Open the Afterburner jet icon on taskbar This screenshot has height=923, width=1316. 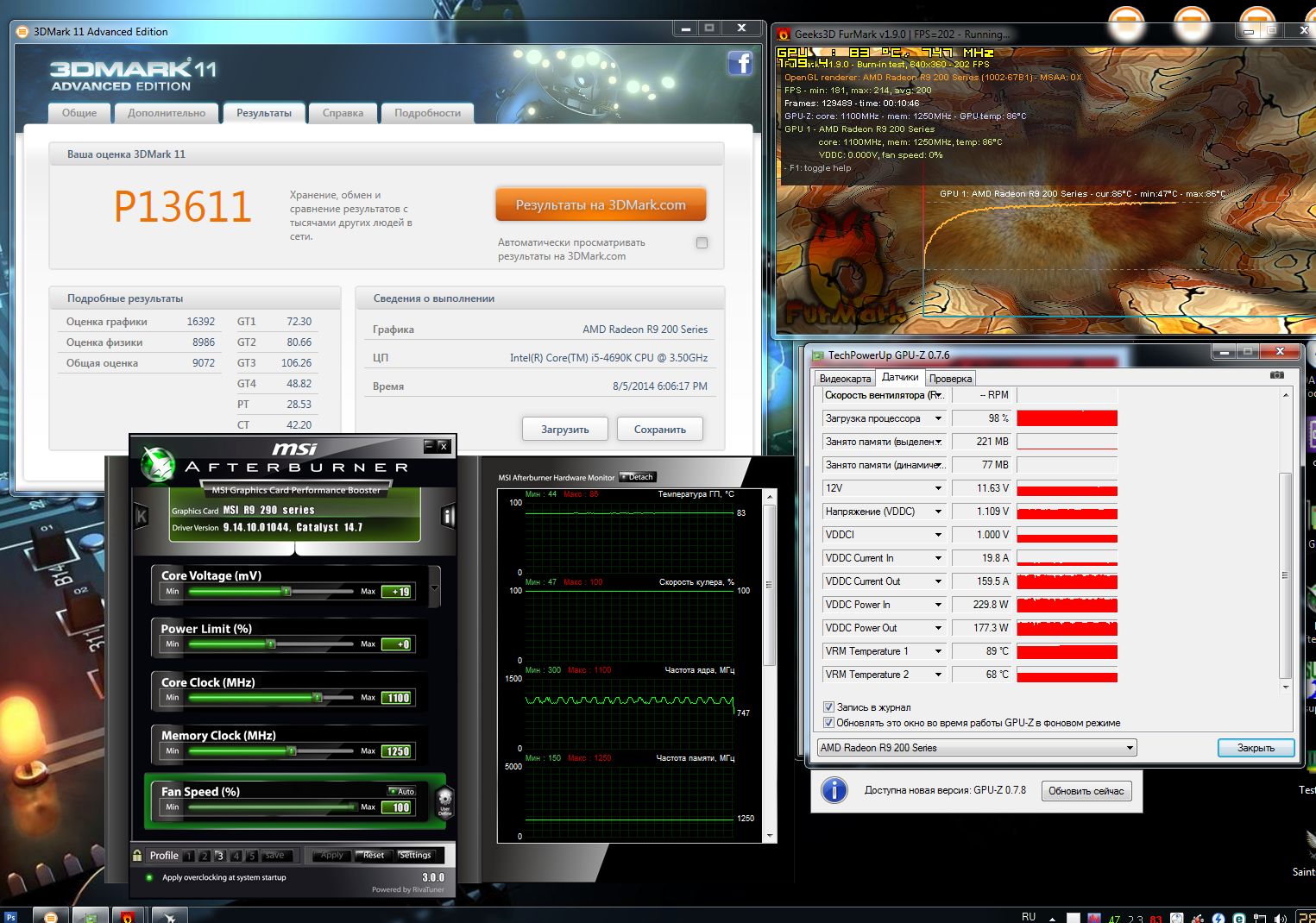point(169,916)
